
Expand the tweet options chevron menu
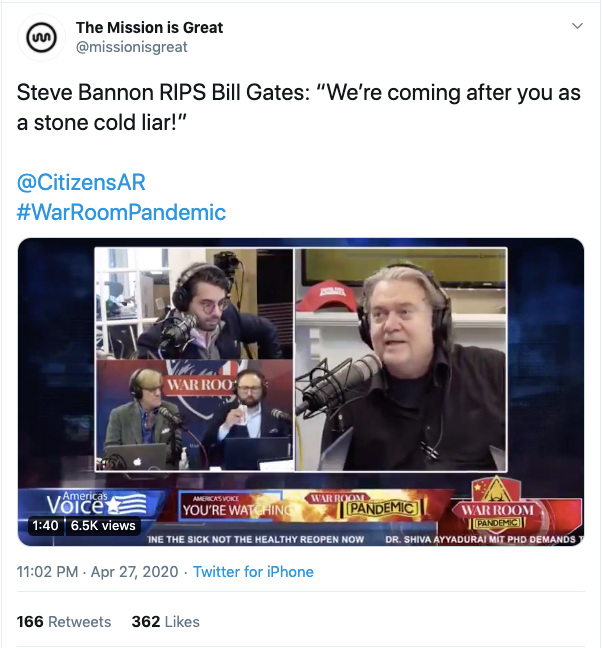pos(577,26)
